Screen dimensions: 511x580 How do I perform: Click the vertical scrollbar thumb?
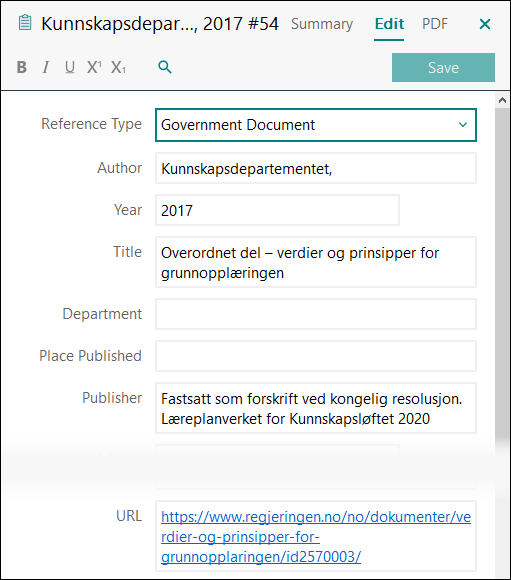coord(502,274)
